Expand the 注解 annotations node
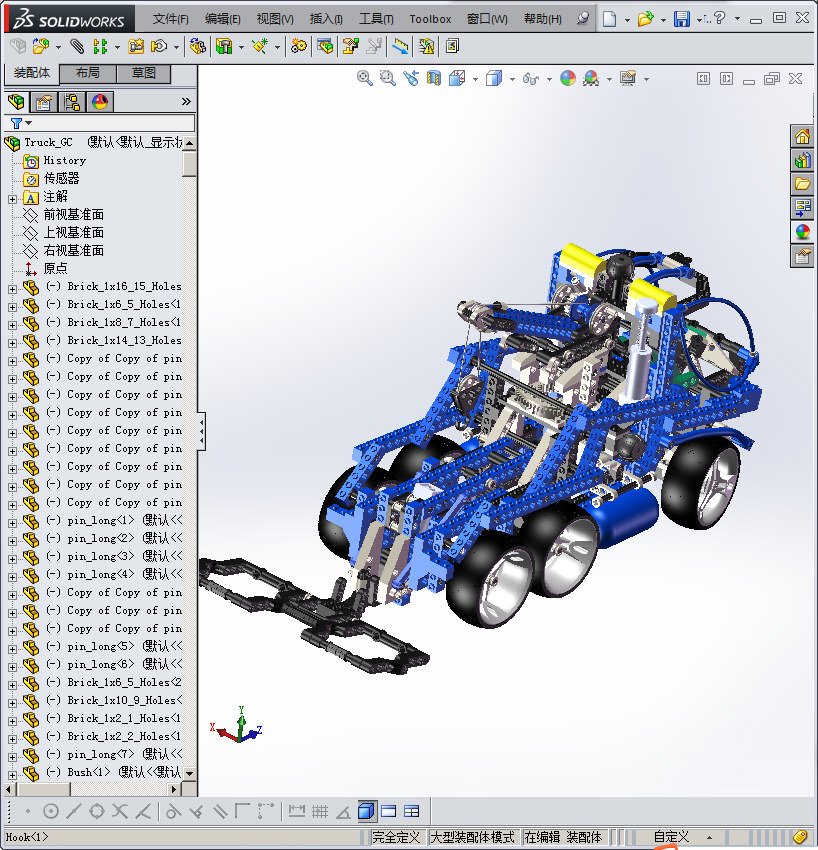This screenshot has width=818, height=850. (12, 199)
